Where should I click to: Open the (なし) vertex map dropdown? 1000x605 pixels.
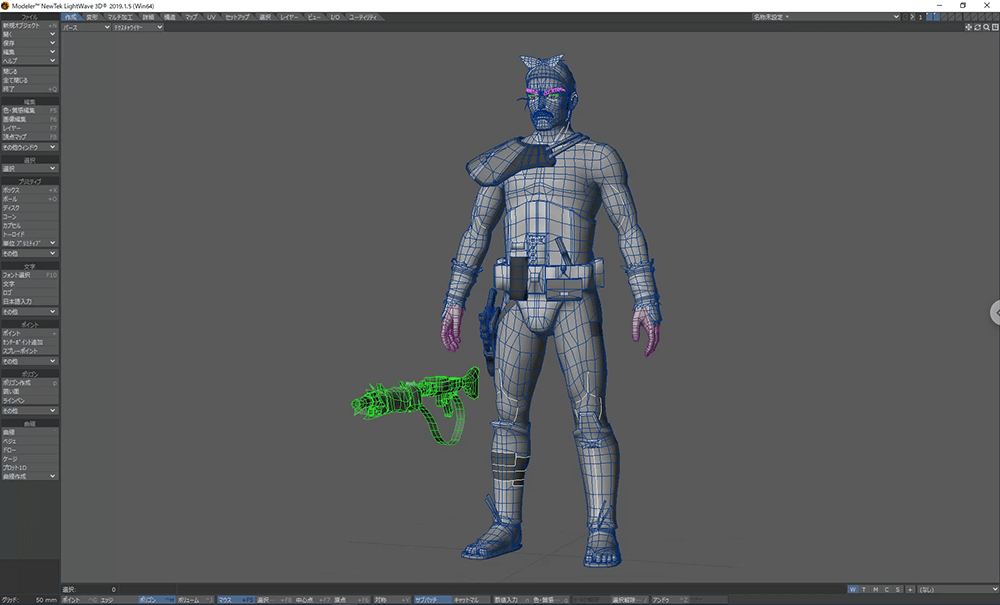point(958,590)
